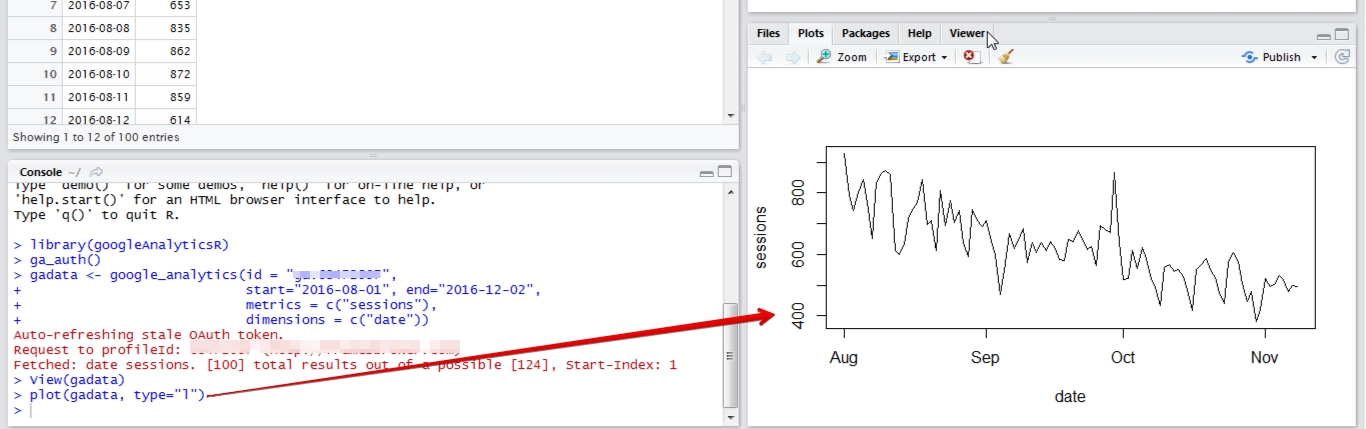Open the Export dropdown in Plots pane
The image size is (1366, 429).
(x=916, y=57)
